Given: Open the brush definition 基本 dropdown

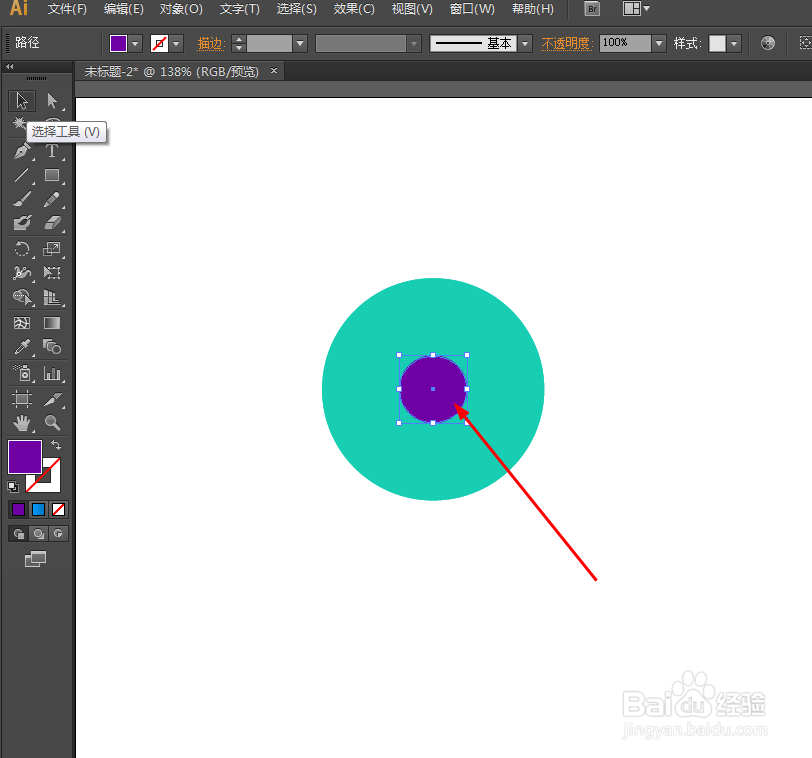Looking at the screenshot, I should pos(525,43).
